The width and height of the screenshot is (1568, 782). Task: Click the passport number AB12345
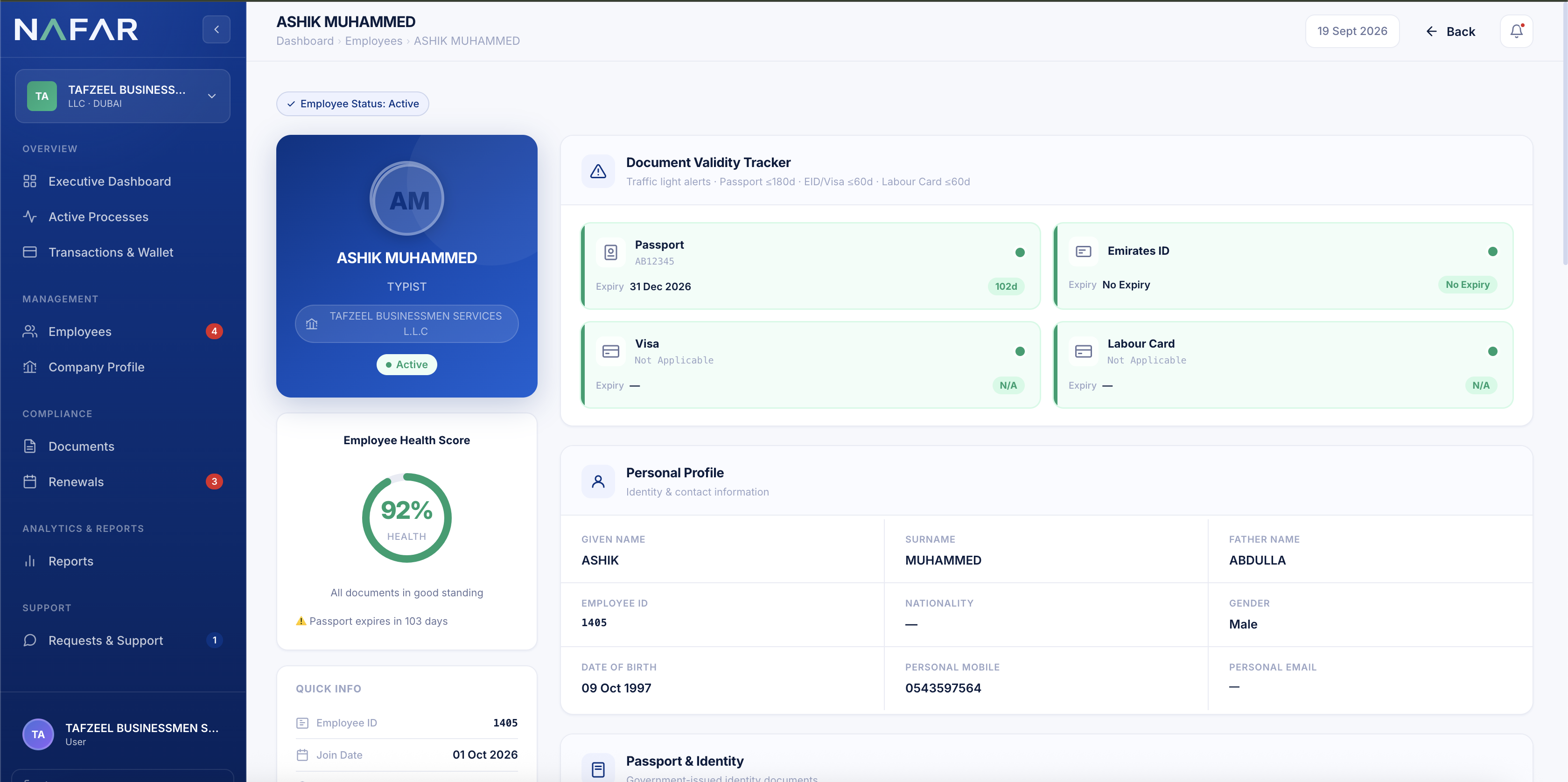654,261
